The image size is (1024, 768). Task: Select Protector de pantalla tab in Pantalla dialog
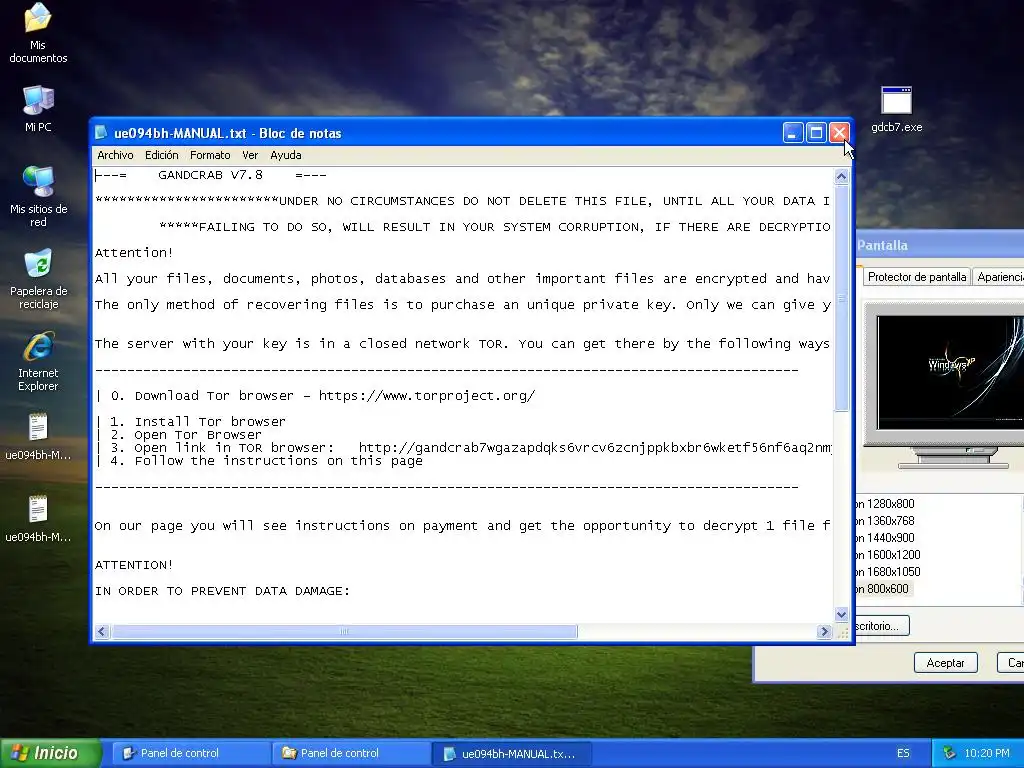click(916, 277)
